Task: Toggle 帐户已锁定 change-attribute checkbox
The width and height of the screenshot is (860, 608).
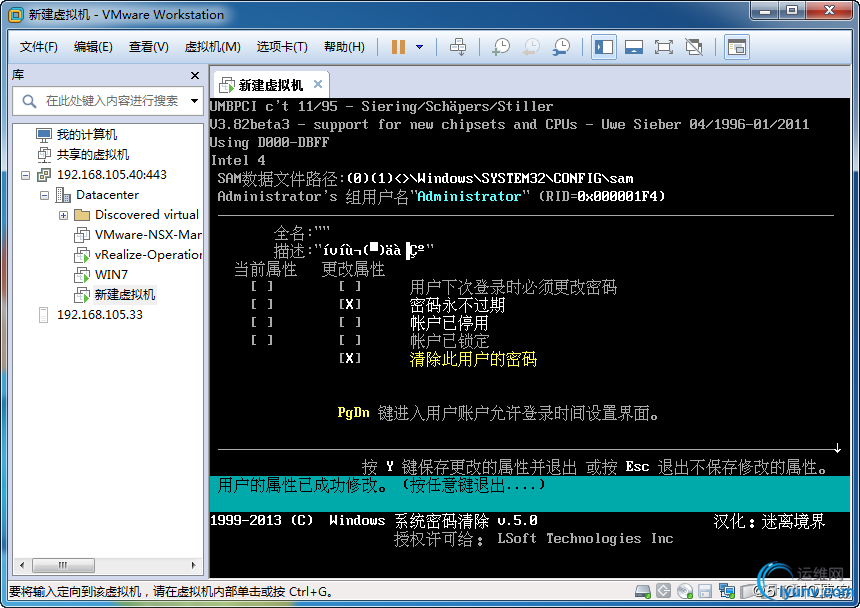Action: 349,340
